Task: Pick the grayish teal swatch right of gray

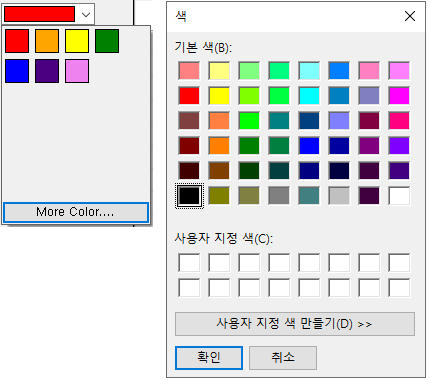Action: coord(309,196)
